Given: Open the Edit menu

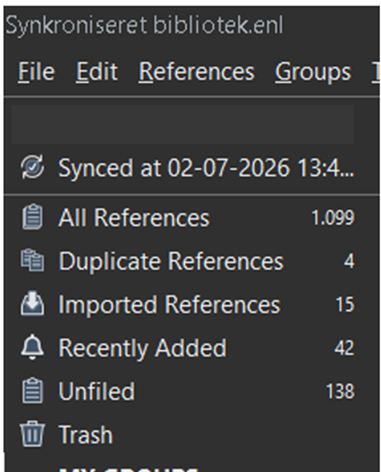Looking at the screenshot, I should pos(97,72).
